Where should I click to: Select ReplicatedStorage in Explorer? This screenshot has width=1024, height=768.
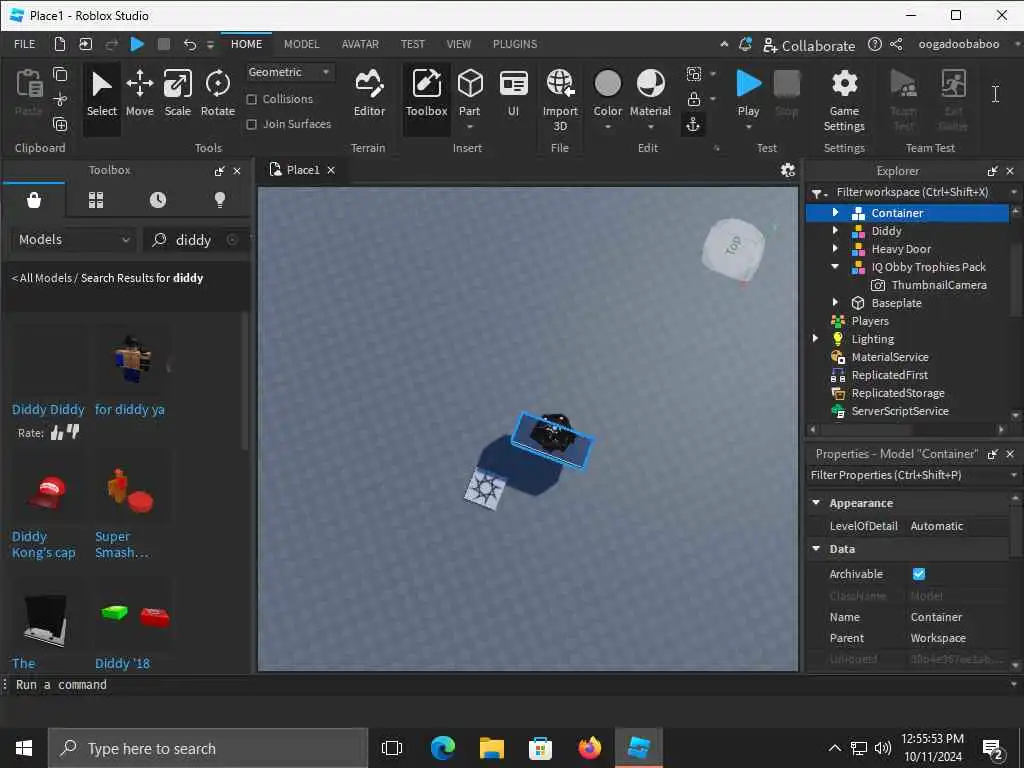[897, 392]
